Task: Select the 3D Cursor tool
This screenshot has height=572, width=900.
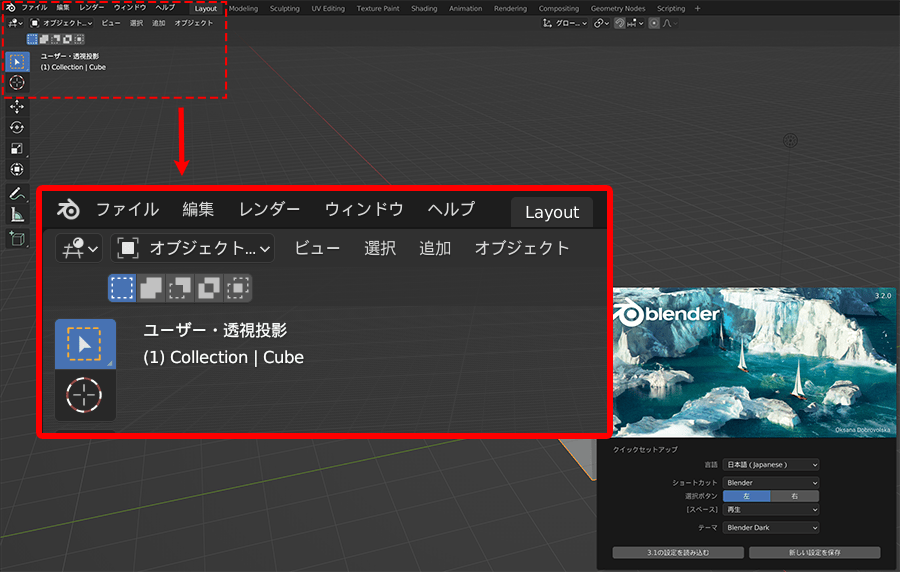Action: [x=17, y=82]
